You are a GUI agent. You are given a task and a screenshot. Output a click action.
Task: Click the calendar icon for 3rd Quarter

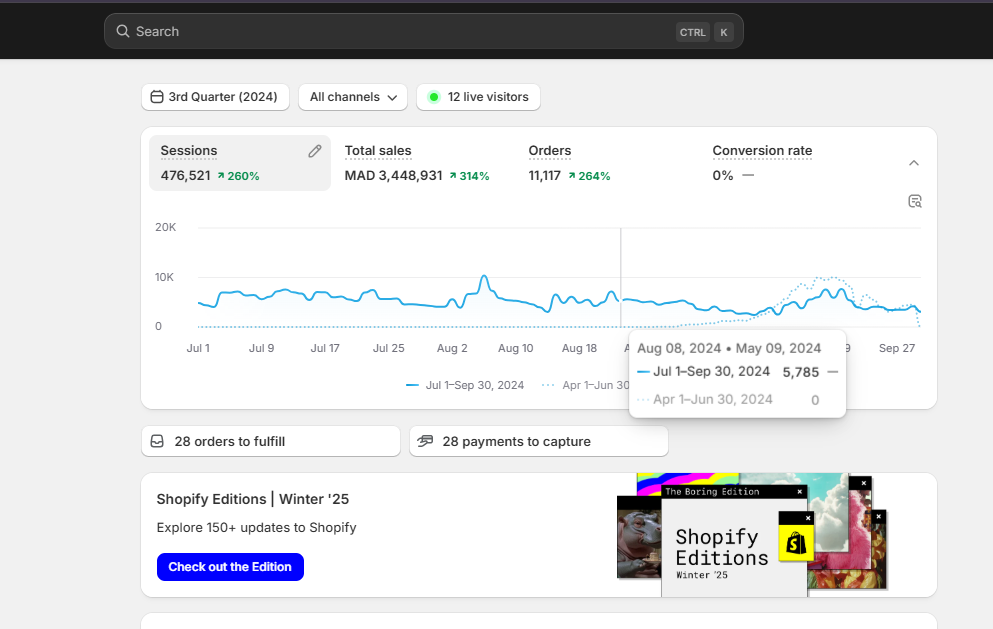(x=157, y=97)
